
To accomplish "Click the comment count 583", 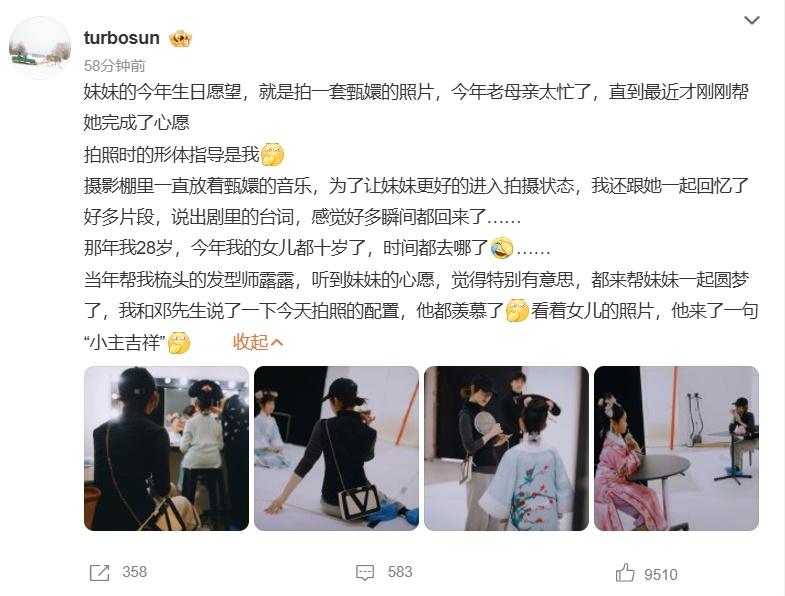I will pyautogui.click(x=400, y=572).
